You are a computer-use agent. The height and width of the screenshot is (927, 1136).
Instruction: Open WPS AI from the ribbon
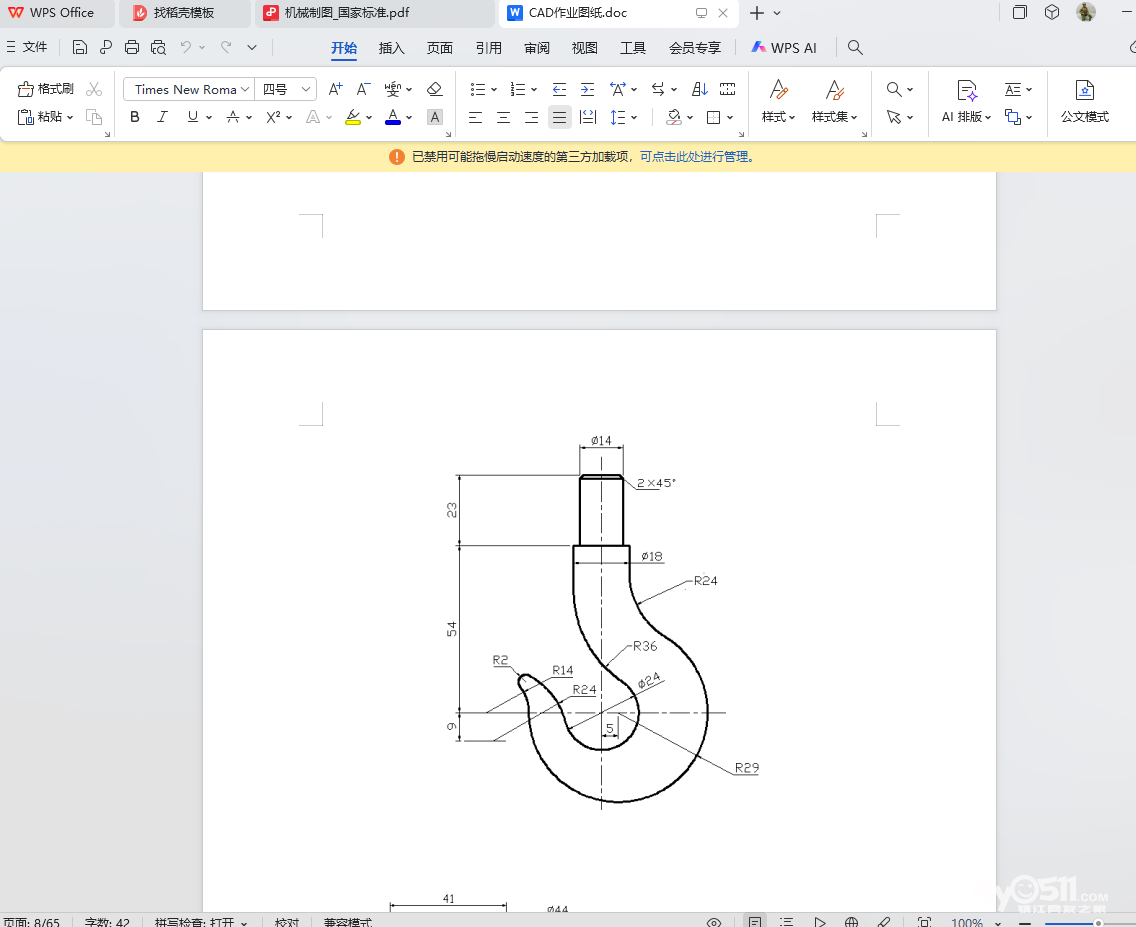[784, 47]
